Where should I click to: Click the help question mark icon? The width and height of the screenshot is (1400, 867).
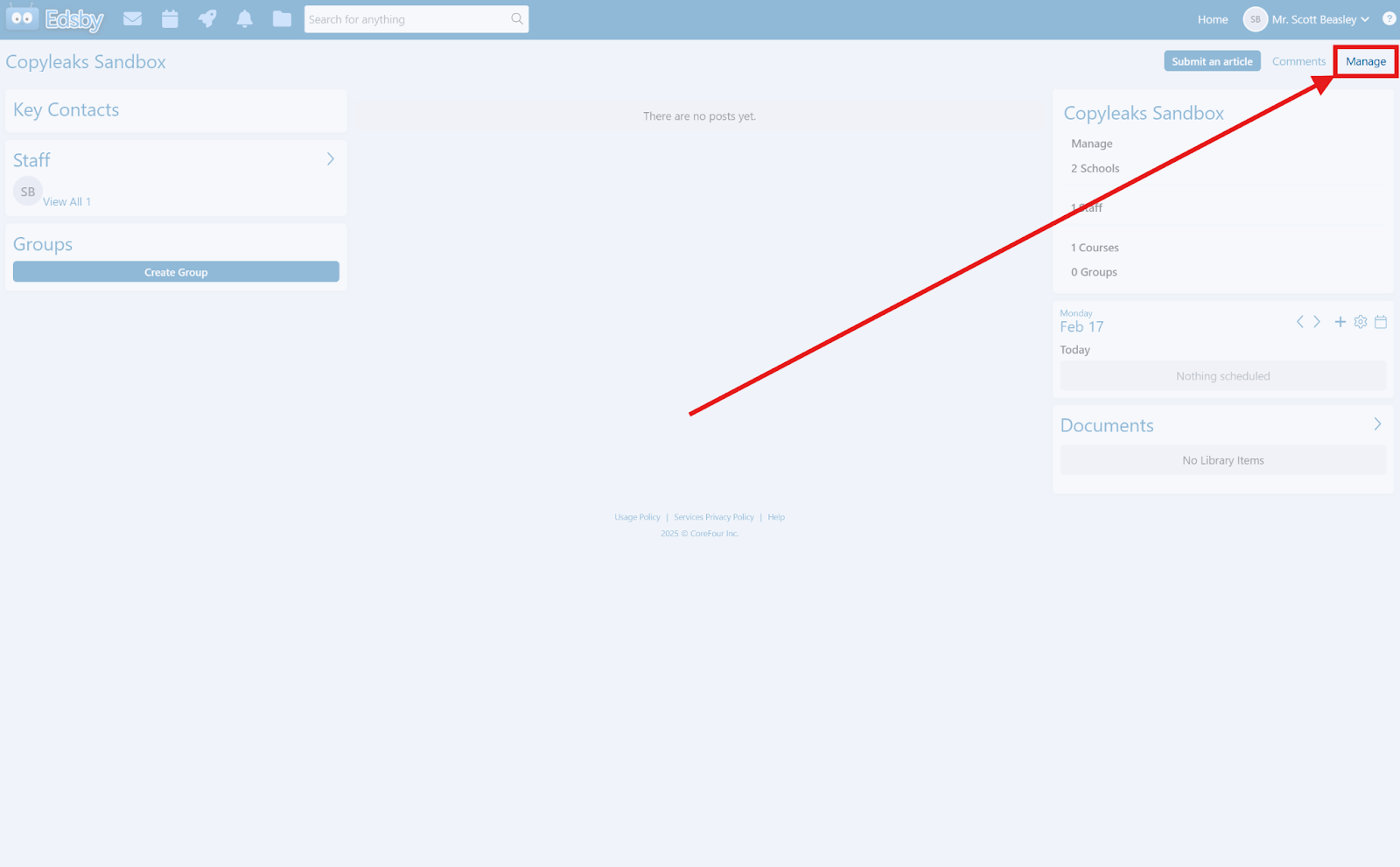tap(1389, 18)
